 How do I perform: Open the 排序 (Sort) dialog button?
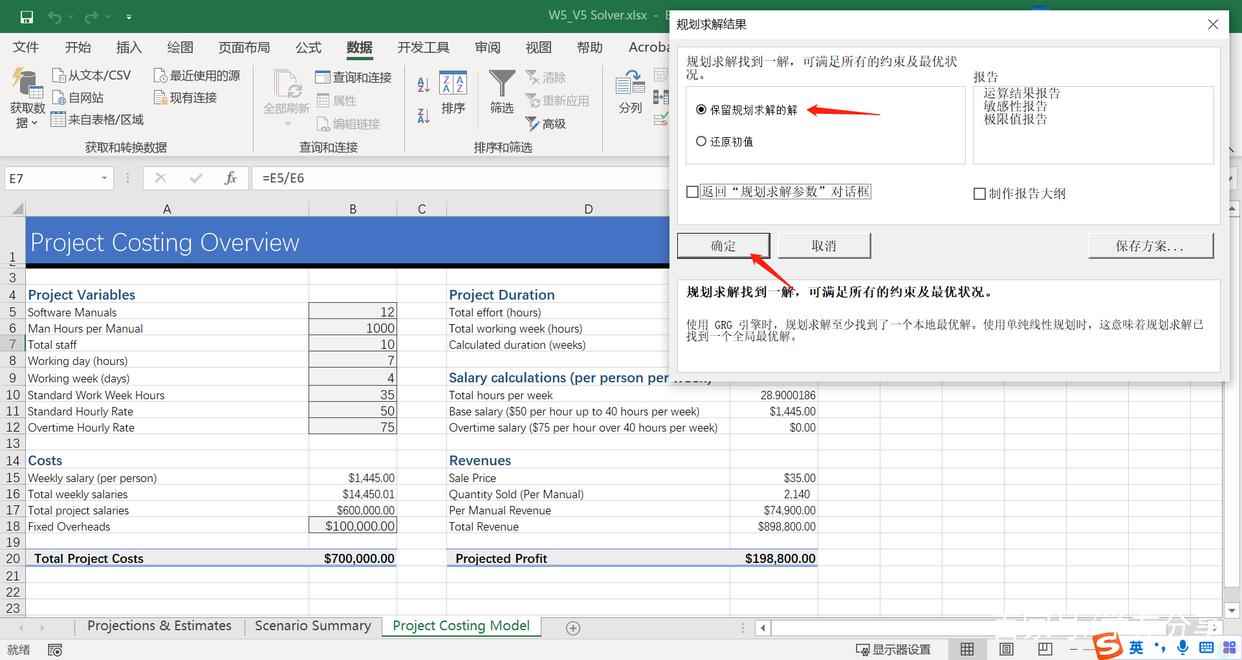[x=453, y=93]
